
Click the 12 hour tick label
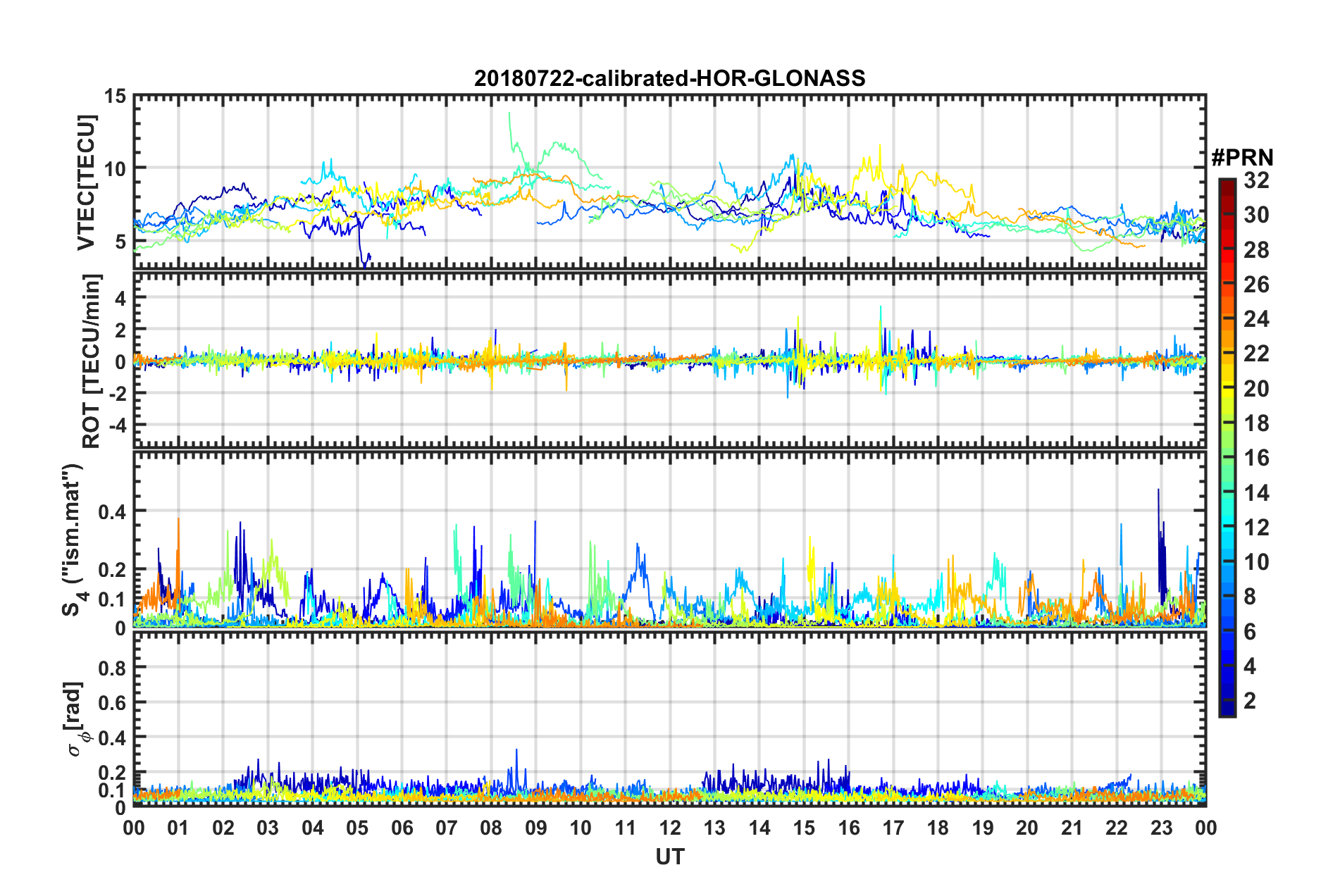(670, 828)
